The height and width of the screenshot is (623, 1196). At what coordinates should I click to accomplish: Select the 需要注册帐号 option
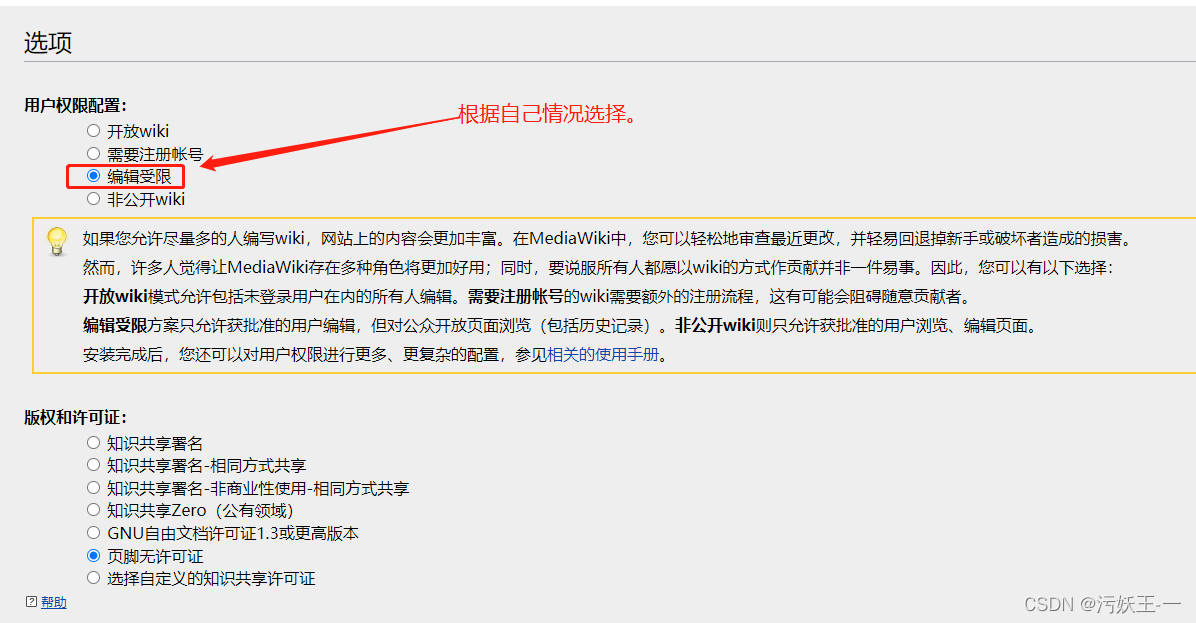click(93, 153)
